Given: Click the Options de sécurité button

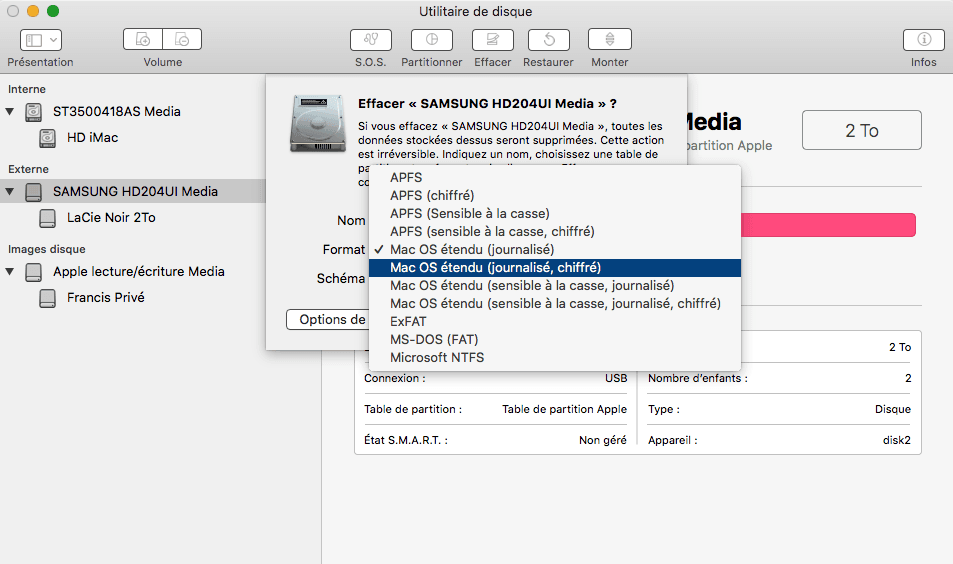Looking at the screenshot, I should (328, 320).
